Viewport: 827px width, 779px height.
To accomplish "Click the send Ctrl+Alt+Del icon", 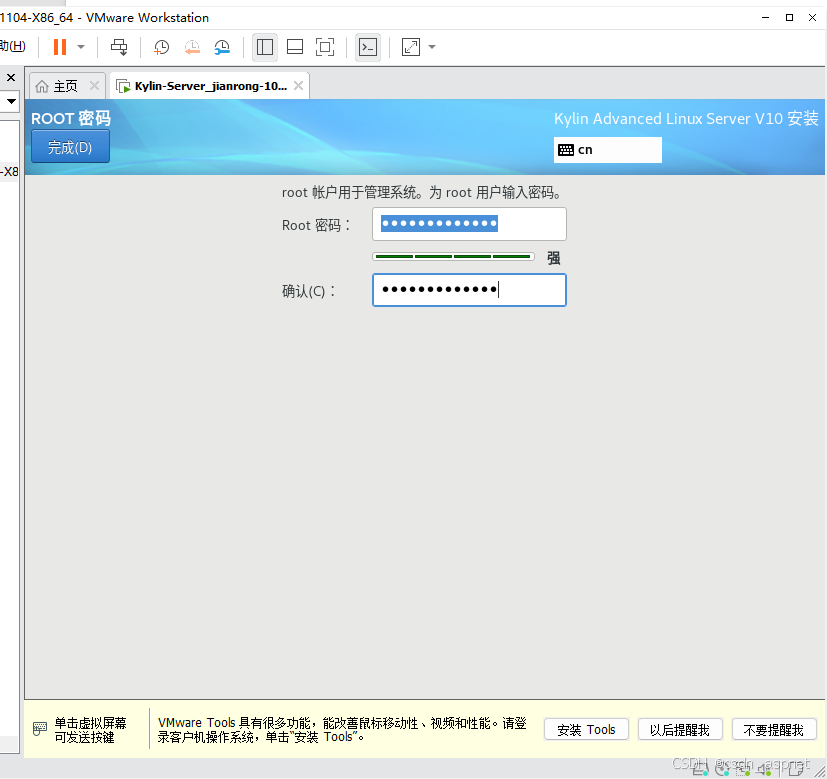I will (x=119, y=47).
